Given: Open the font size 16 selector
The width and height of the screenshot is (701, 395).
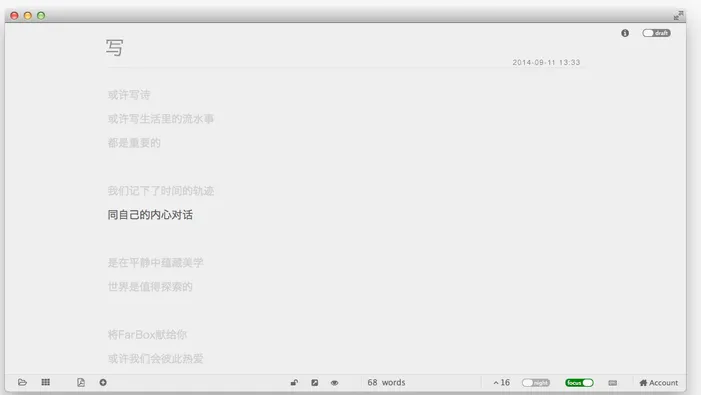Looking at the screenshot, I should point(502,382).
